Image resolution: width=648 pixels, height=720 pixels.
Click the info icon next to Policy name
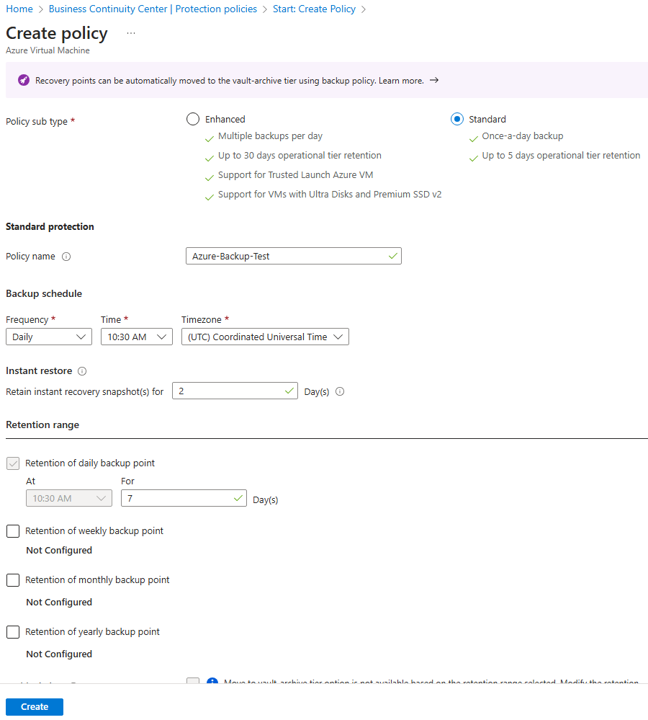pyautogui.click(x=67, y=257)
